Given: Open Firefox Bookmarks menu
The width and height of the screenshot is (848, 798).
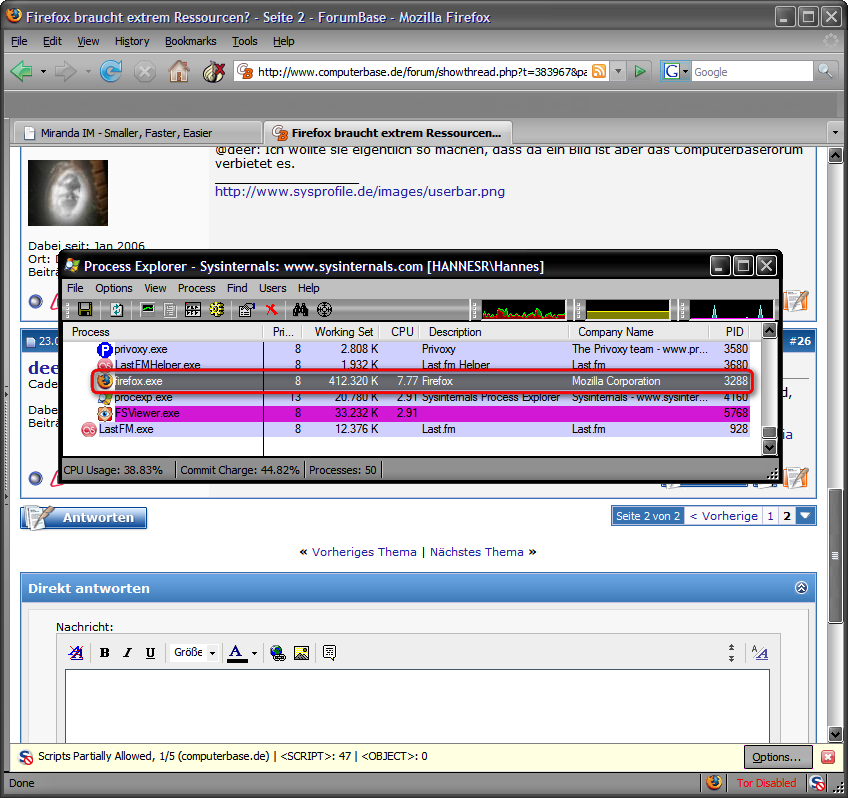Looking at the screenshot, I should [x=190, y=41].
